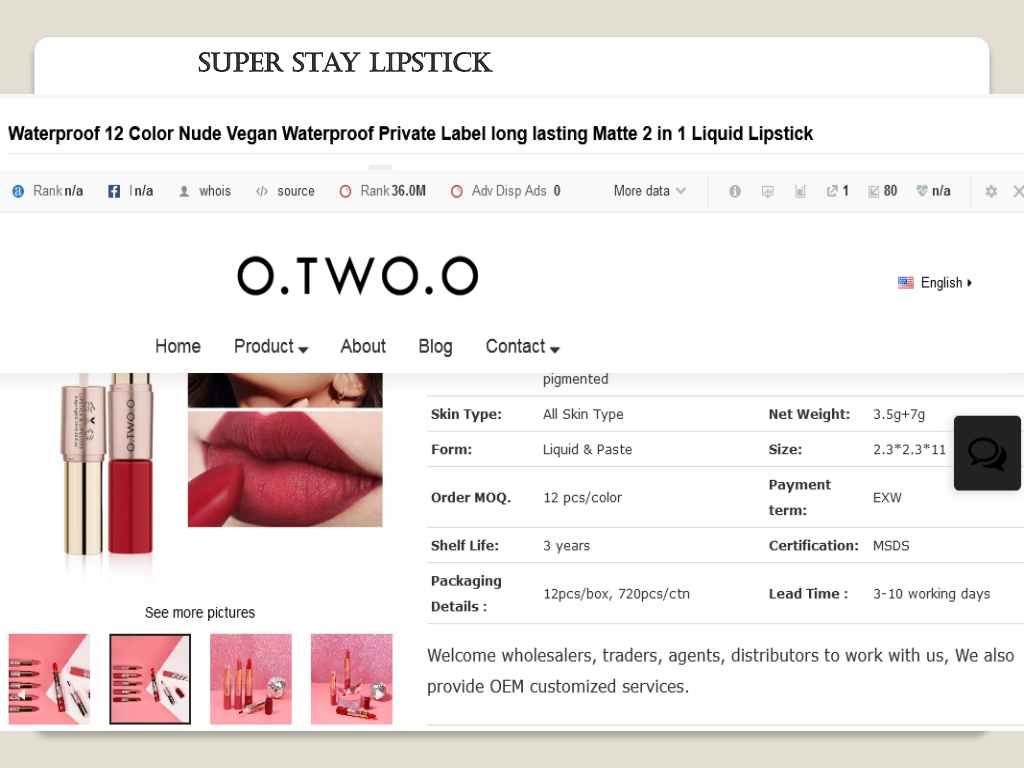1024x768 pixels.
Task: Select the second highlighted lipstick thumbnail
Action: click(150, 679)
